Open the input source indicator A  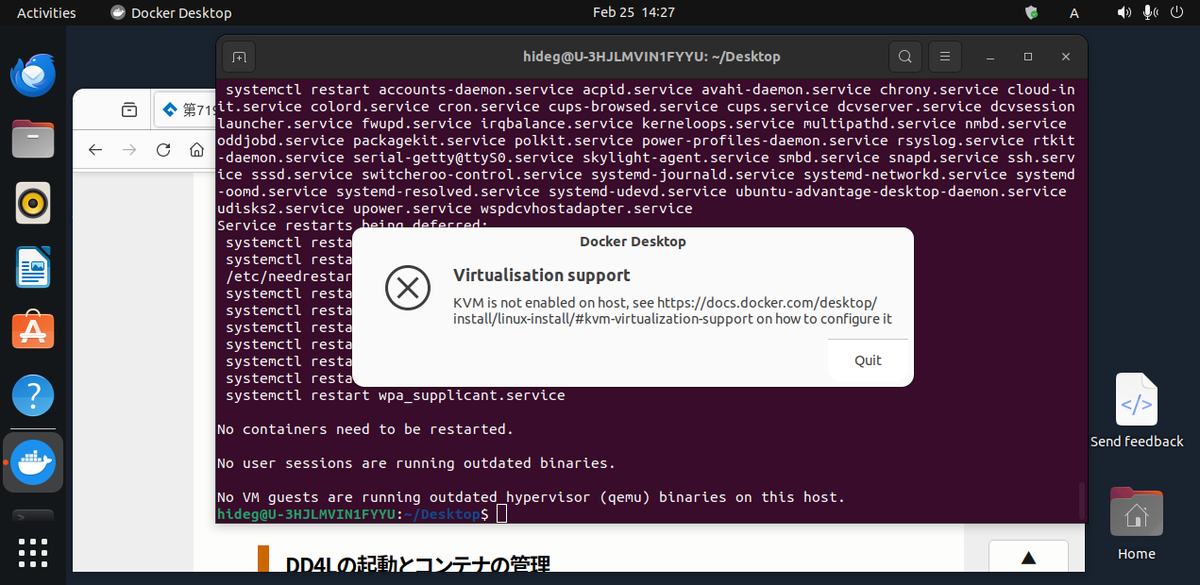click(1074, 13)
